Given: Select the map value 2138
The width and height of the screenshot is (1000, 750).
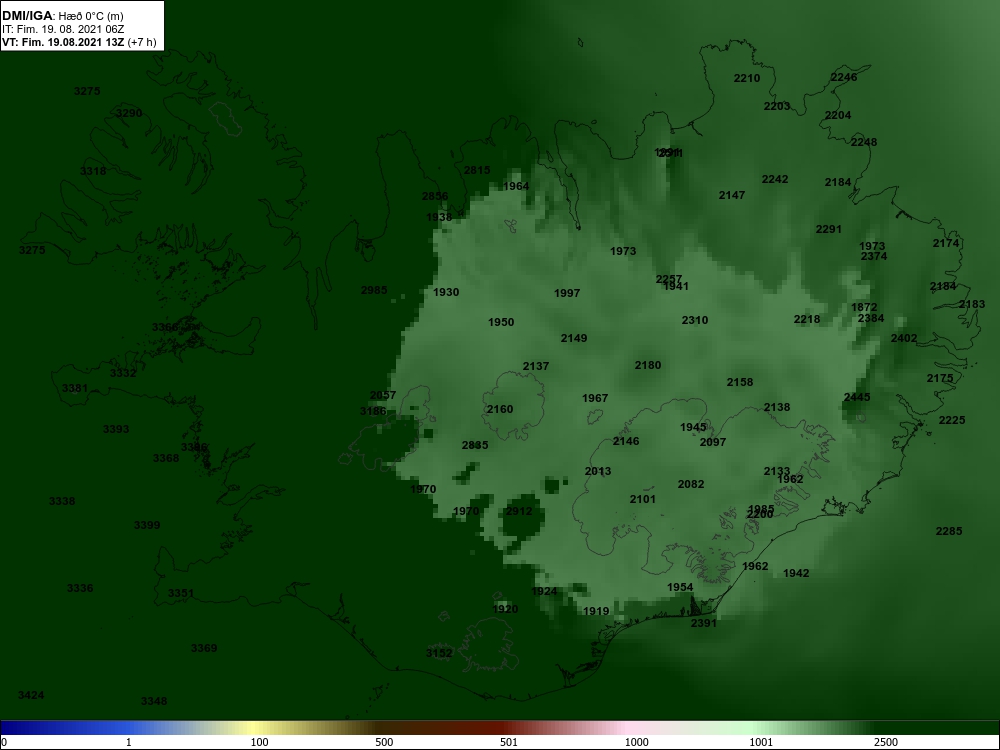Looking at the screenshot, I should point(777,407).
